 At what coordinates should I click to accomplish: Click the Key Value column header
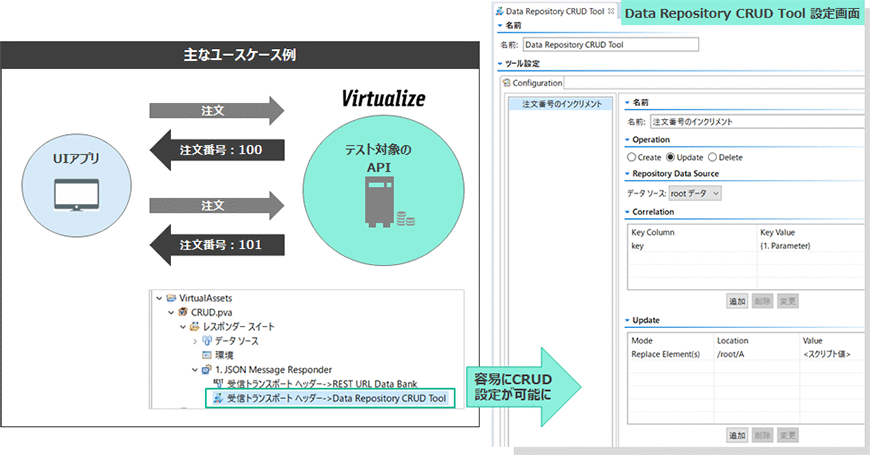coord(777,232)
